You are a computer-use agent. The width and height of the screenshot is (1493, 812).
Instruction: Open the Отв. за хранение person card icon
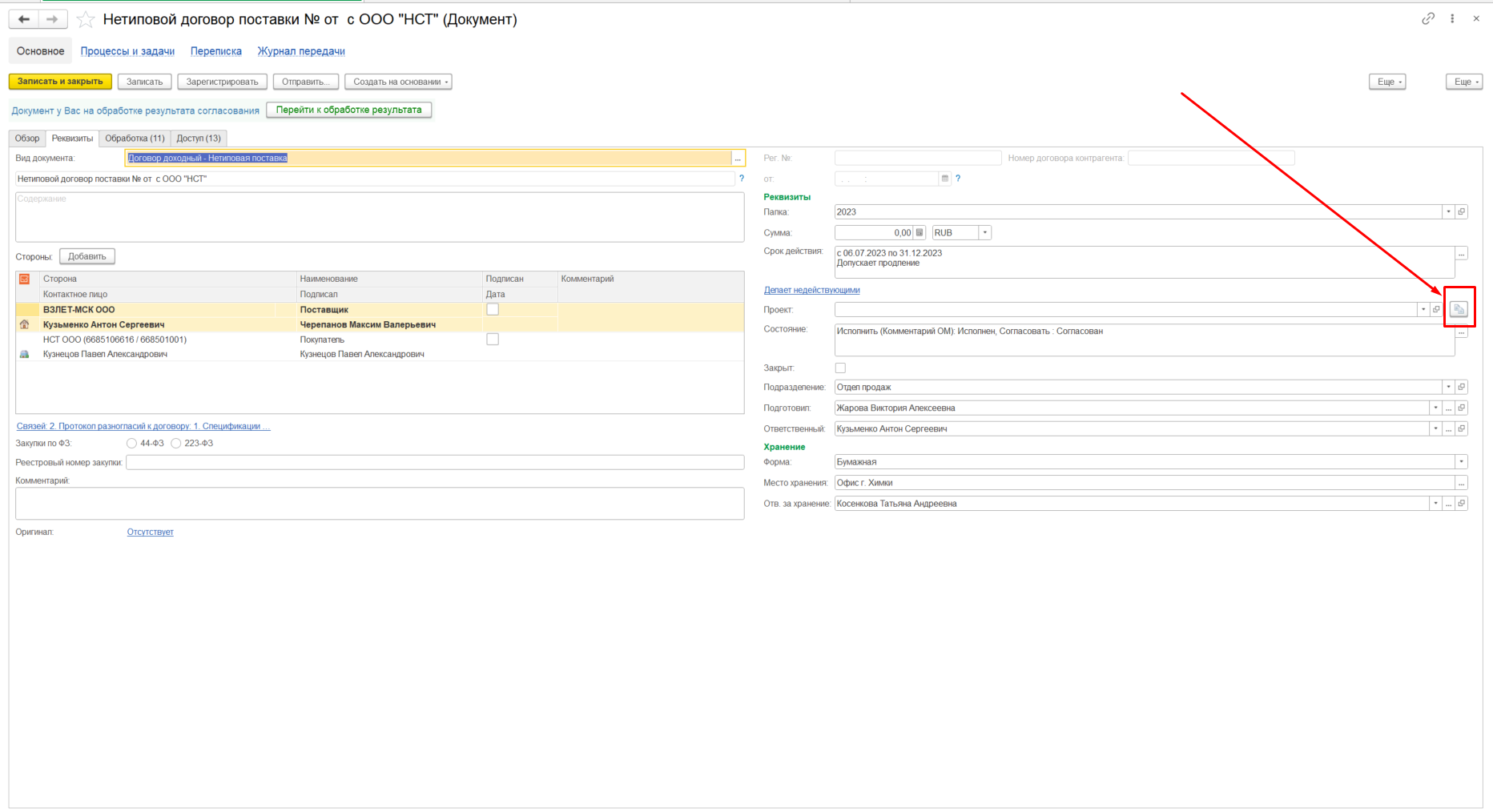coord(1462,504)
